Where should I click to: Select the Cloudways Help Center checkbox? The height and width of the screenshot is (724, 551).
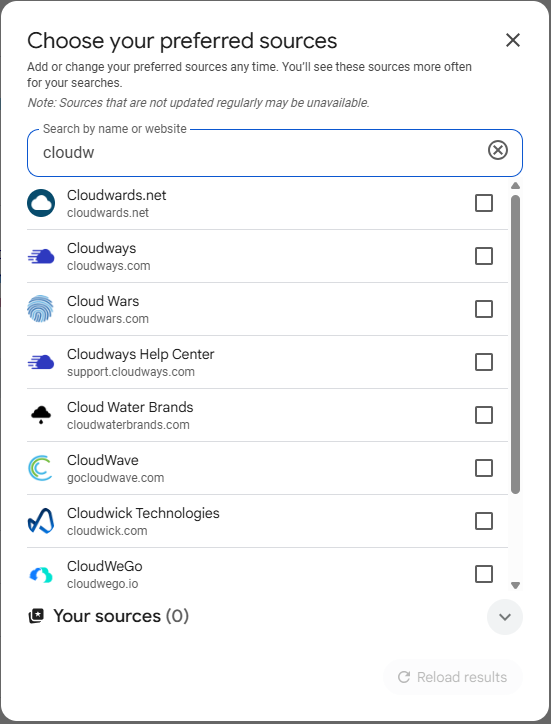click(484, 362)
